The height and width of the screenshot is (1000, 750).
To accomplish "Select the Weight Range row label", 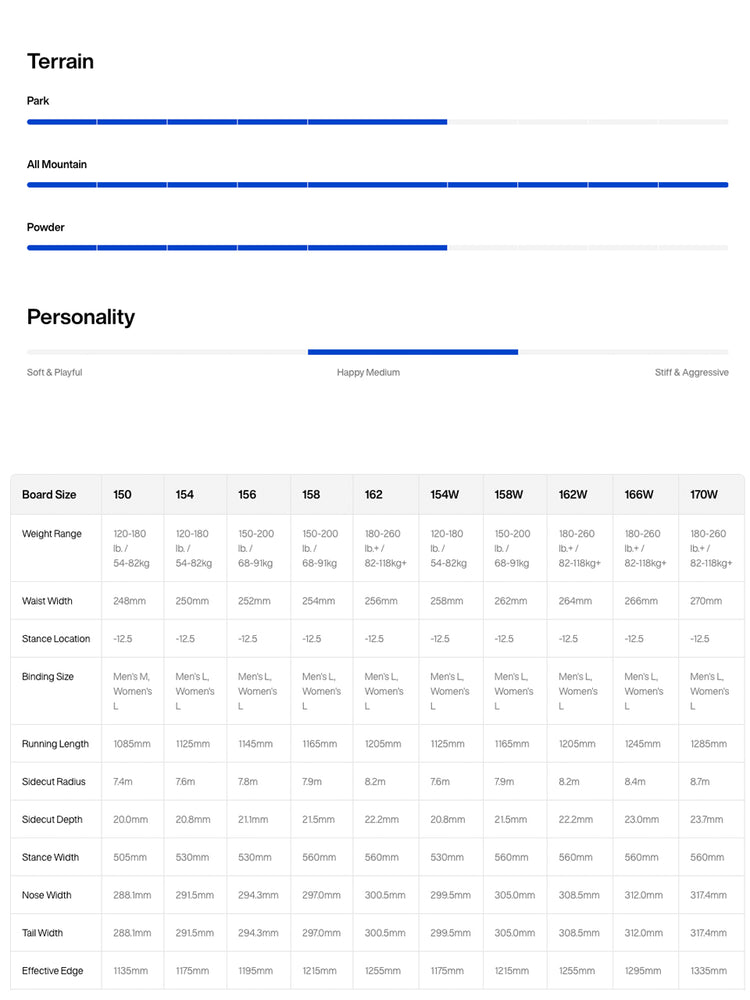I will pos(52,534).
